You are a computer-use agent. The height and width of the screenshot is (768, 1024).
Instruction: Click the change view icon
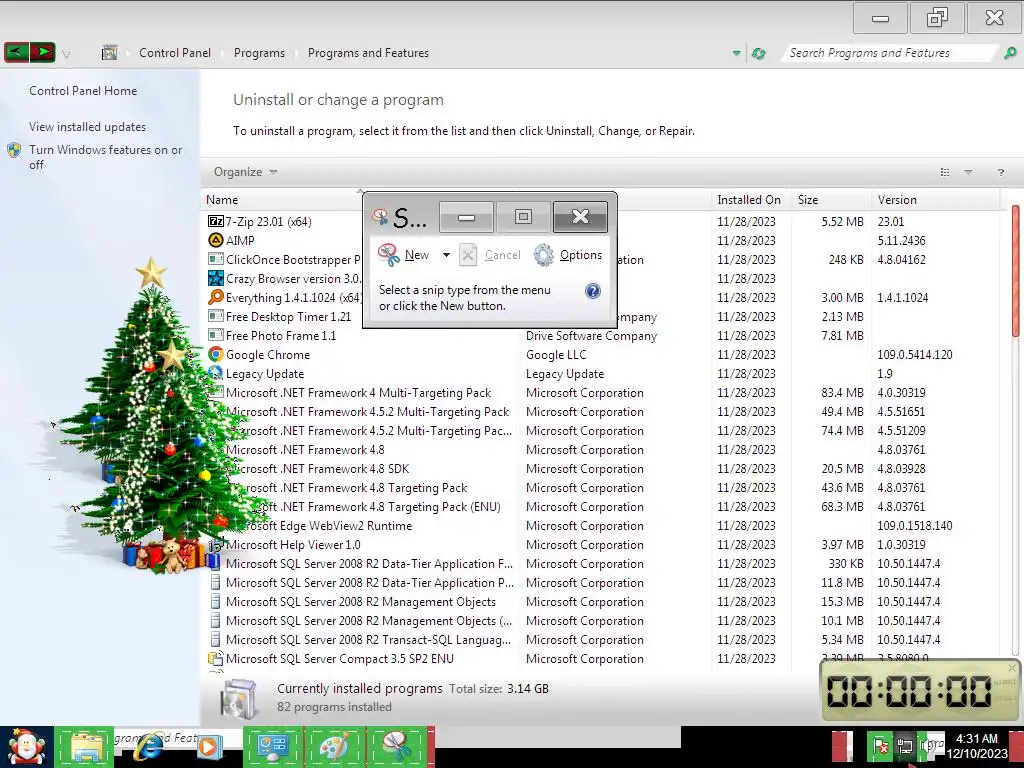pyautogui.click(x=944, y=172)
